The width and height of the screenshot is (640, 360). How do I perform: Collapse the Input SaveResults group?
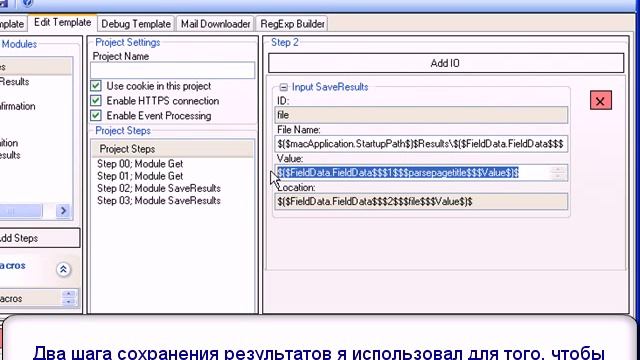tap(283, 87)
